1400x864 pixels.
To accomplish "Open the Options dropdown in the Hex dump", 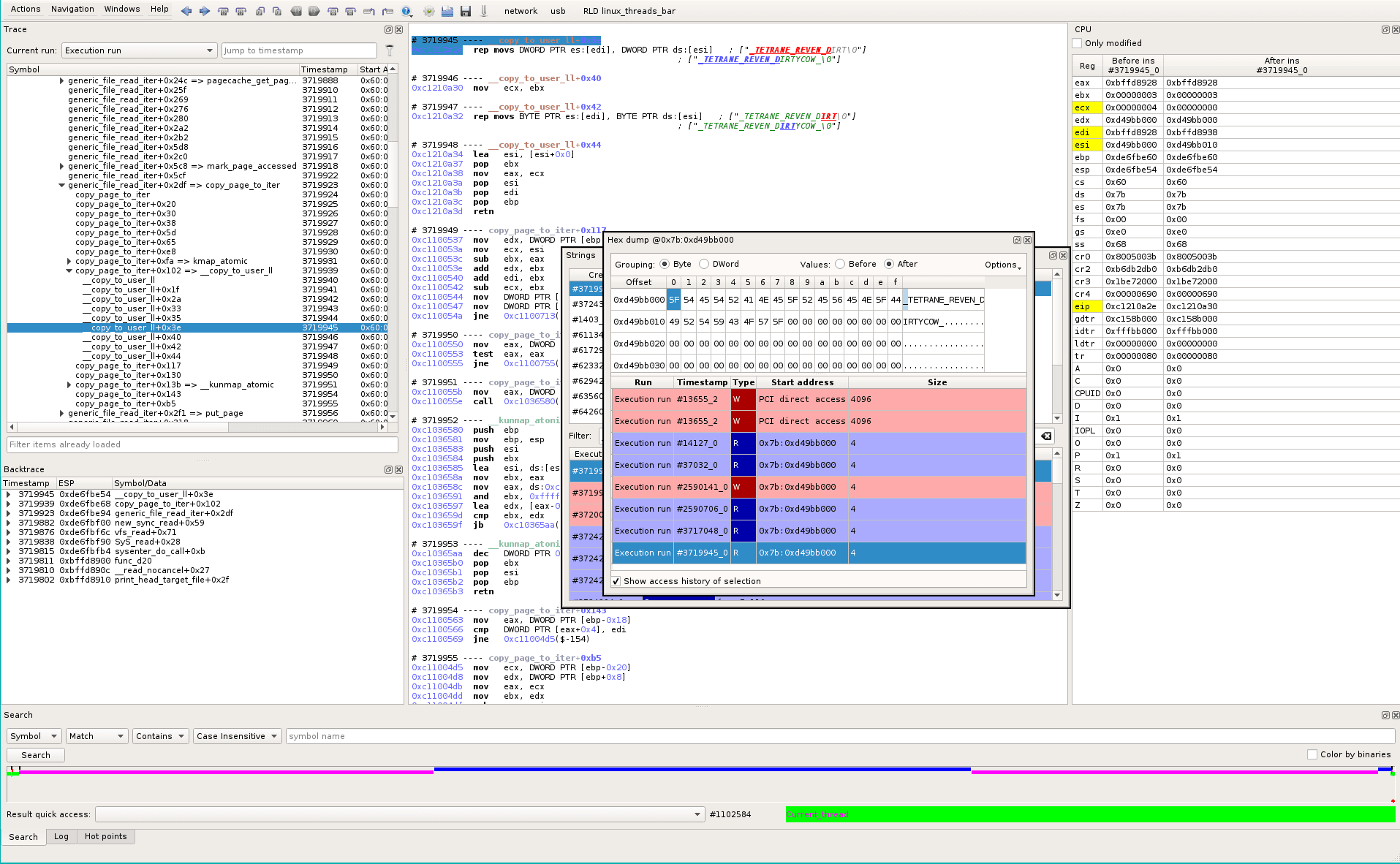I will [x=1002, y=265].
